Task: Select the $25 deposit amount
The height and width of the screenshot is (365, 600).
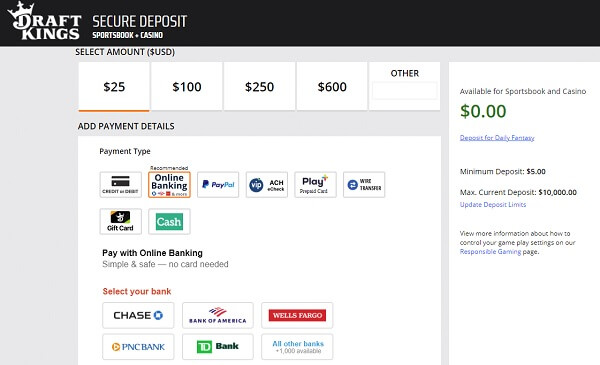Action: 114,87
